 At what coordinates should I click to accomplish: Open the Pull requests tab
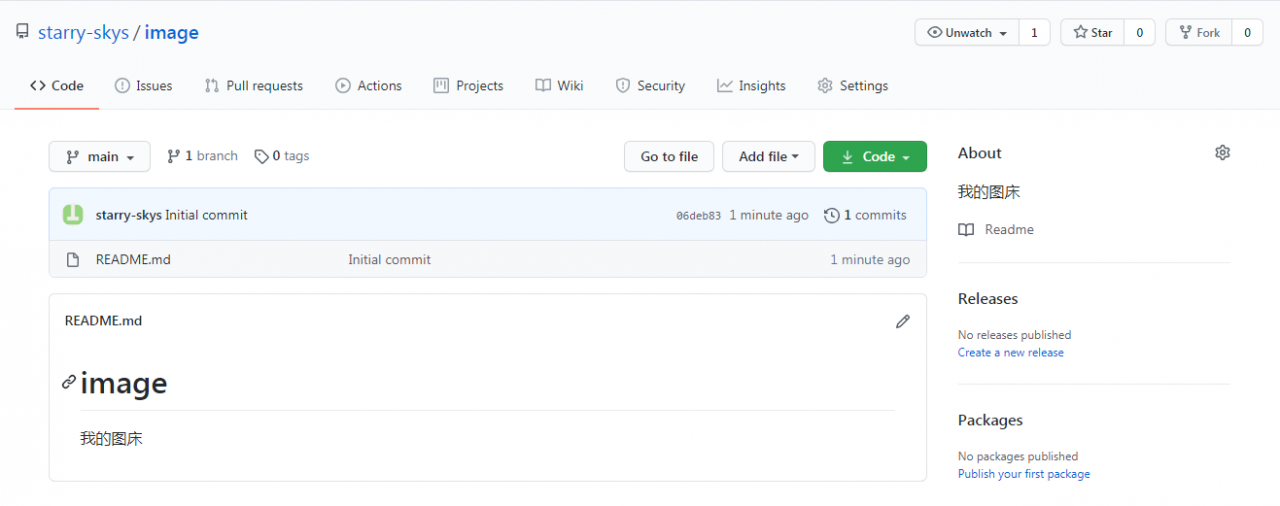(253, 86)
